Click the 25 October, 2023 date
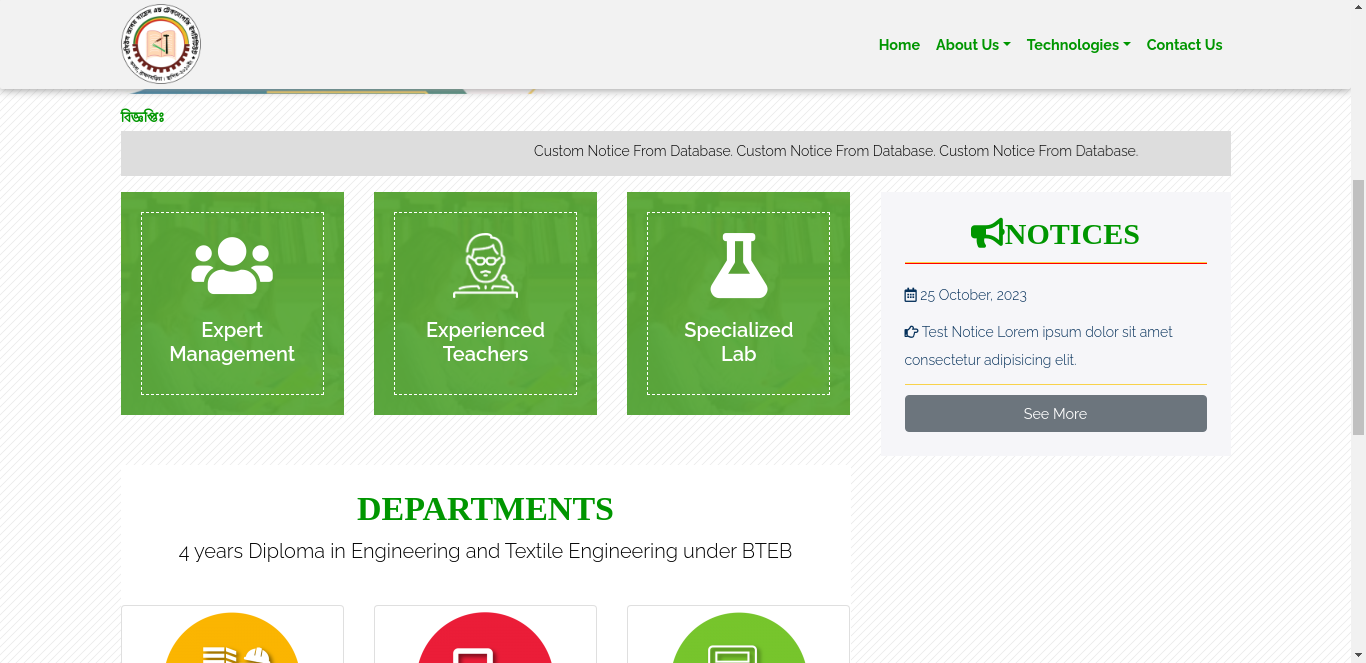The height and width of the screenshot is (663, 1366). [x=973, y=295]
